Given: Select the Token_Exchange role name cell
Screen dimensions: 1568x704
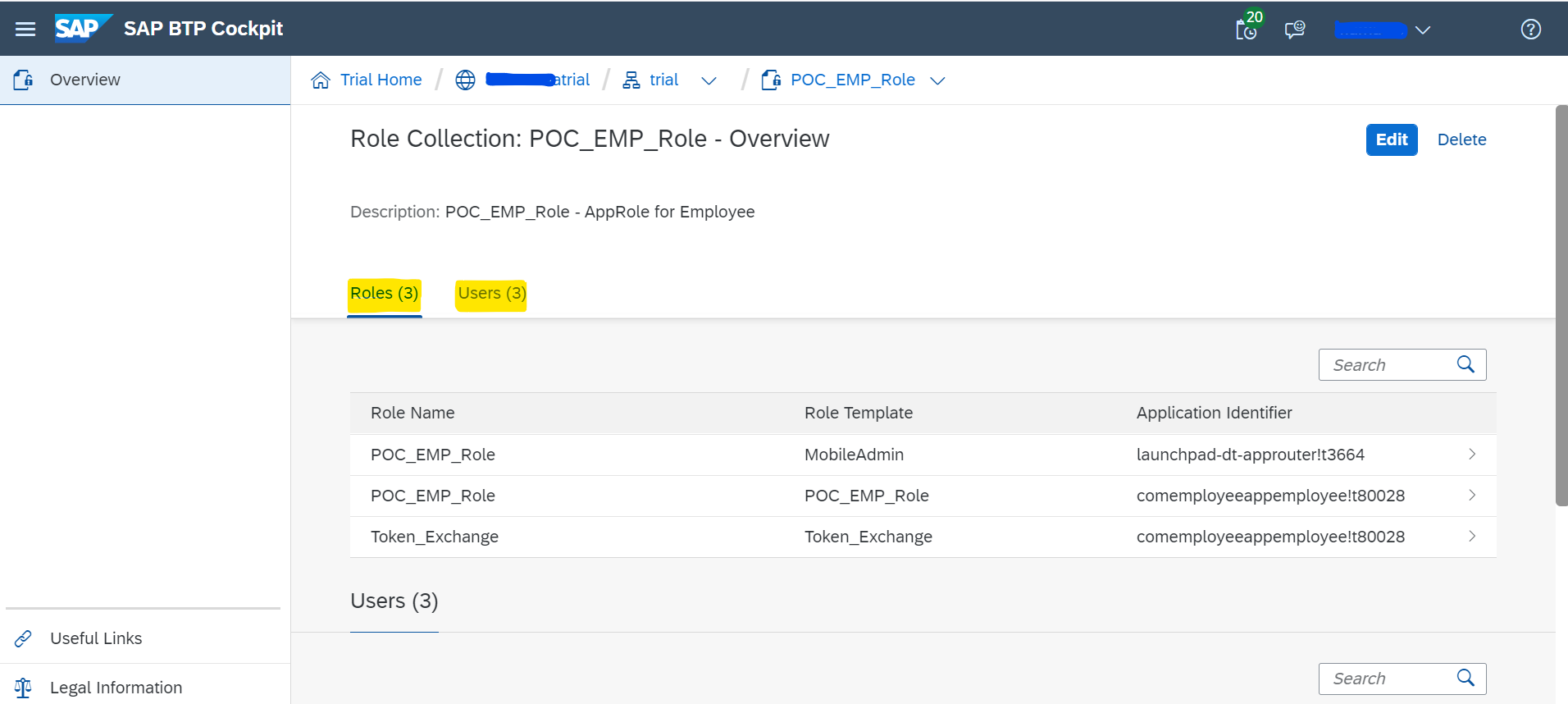Looking at the screenshot, I should pos(435,537).
